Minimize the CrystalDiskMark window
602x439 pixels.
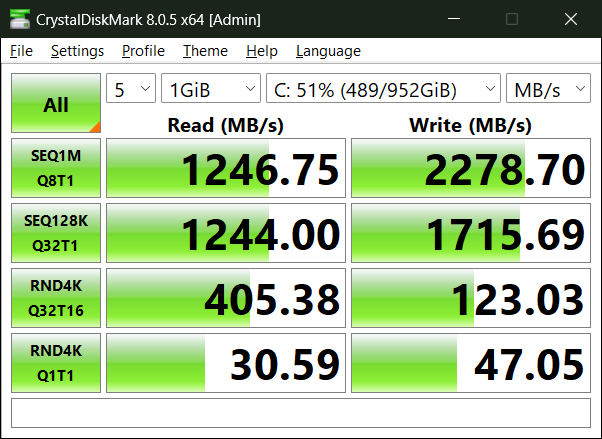coord(465,19)
